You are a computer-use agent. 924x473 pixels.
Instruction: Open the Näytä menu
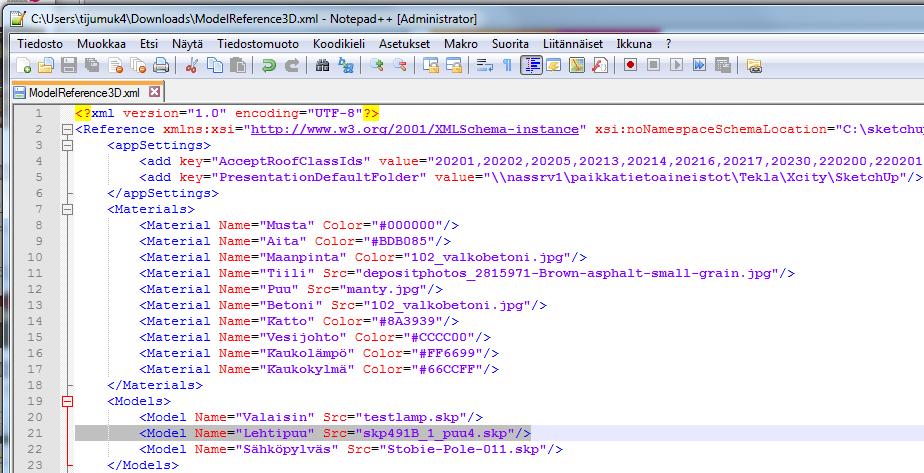click(x=187, y=44)
